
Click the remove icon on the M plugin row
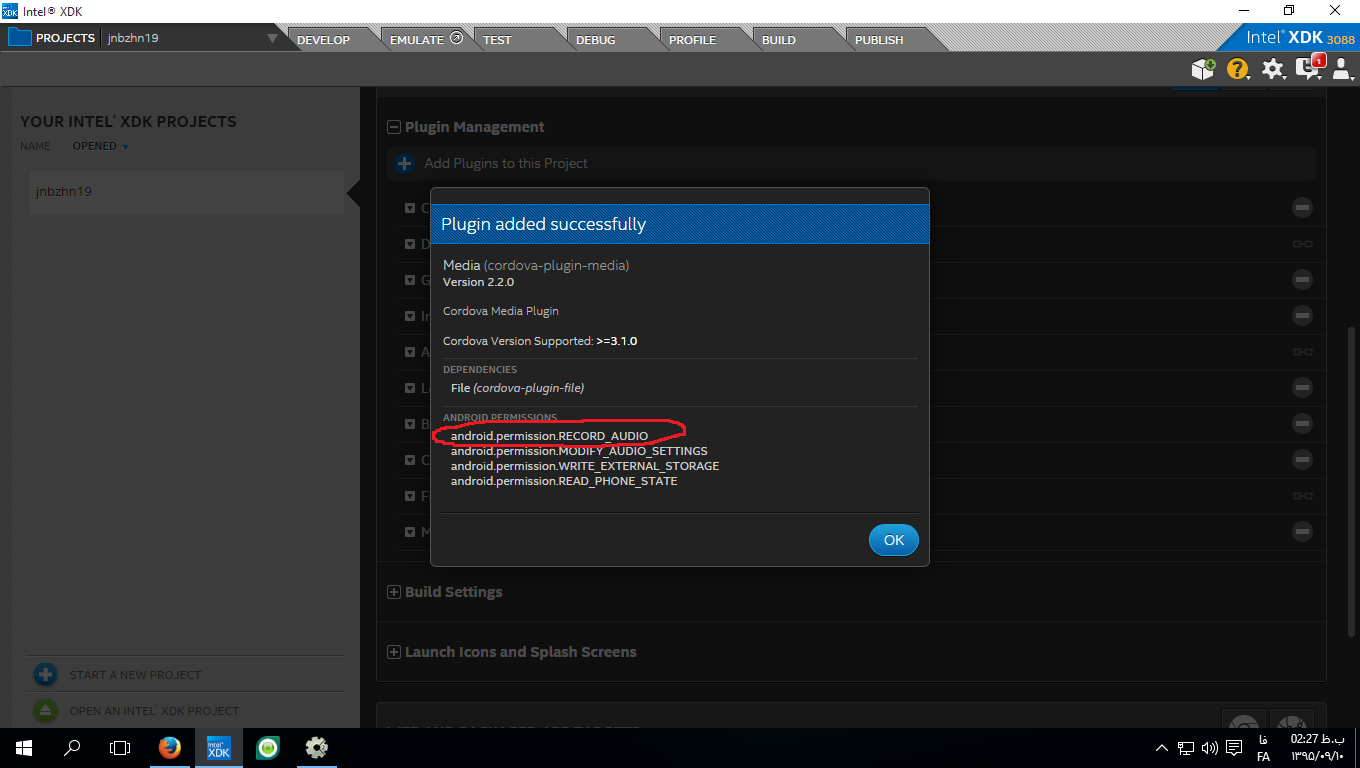click(1302, 532)
